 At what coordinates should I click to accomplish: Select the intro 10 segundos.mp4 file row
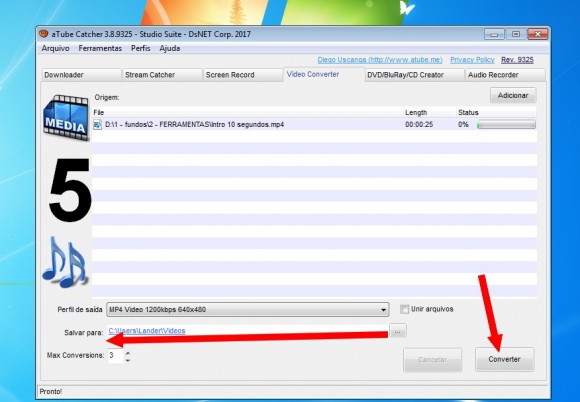(314, 125)
